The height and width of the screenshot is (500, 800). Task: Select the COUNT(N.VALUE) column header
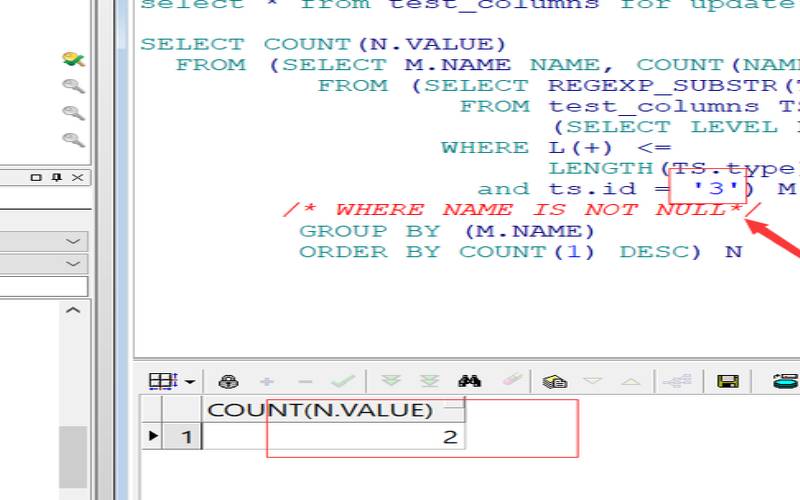(320, 410)
